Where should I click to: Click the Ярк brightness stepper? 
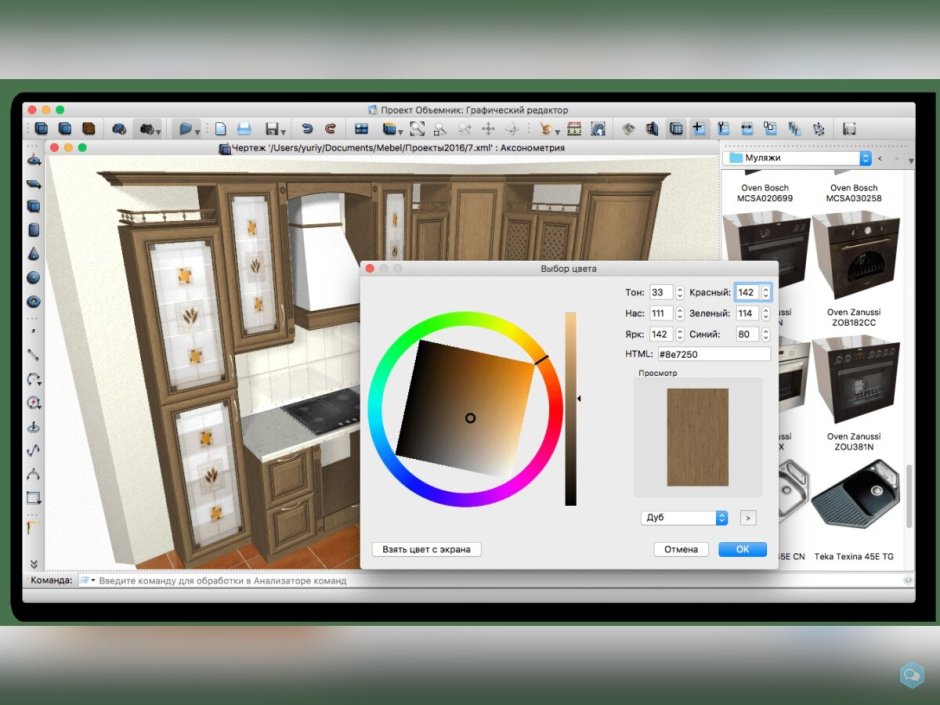click(x=680, y=334)
